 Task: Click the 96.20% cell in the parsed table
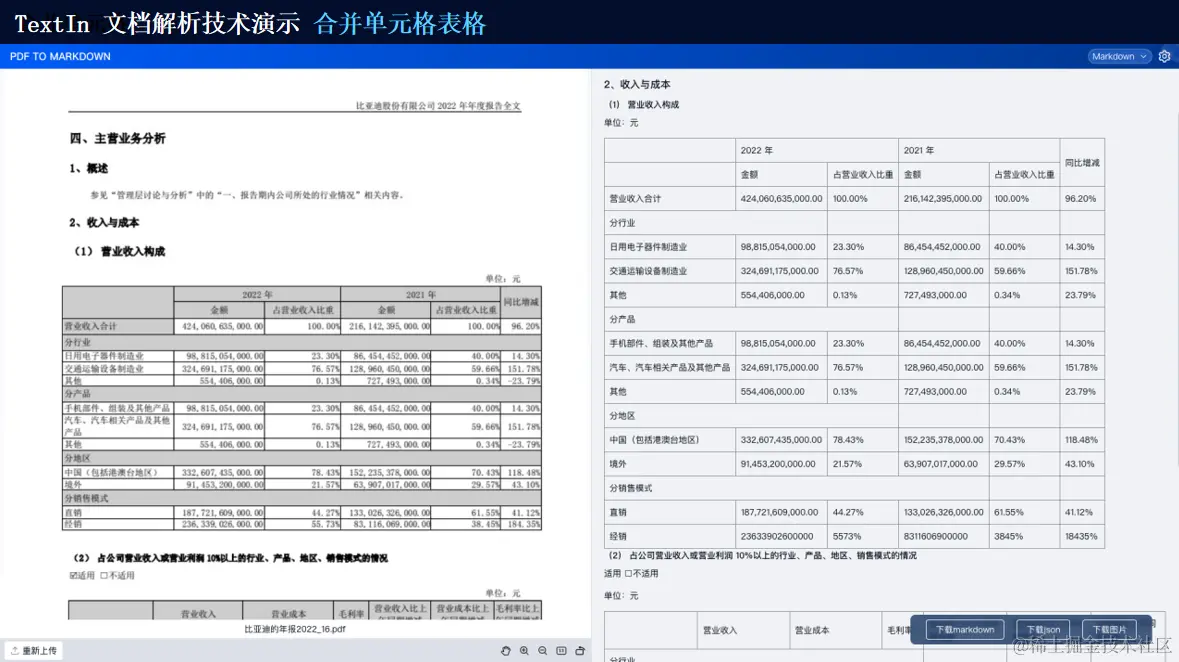[1080, 199]
